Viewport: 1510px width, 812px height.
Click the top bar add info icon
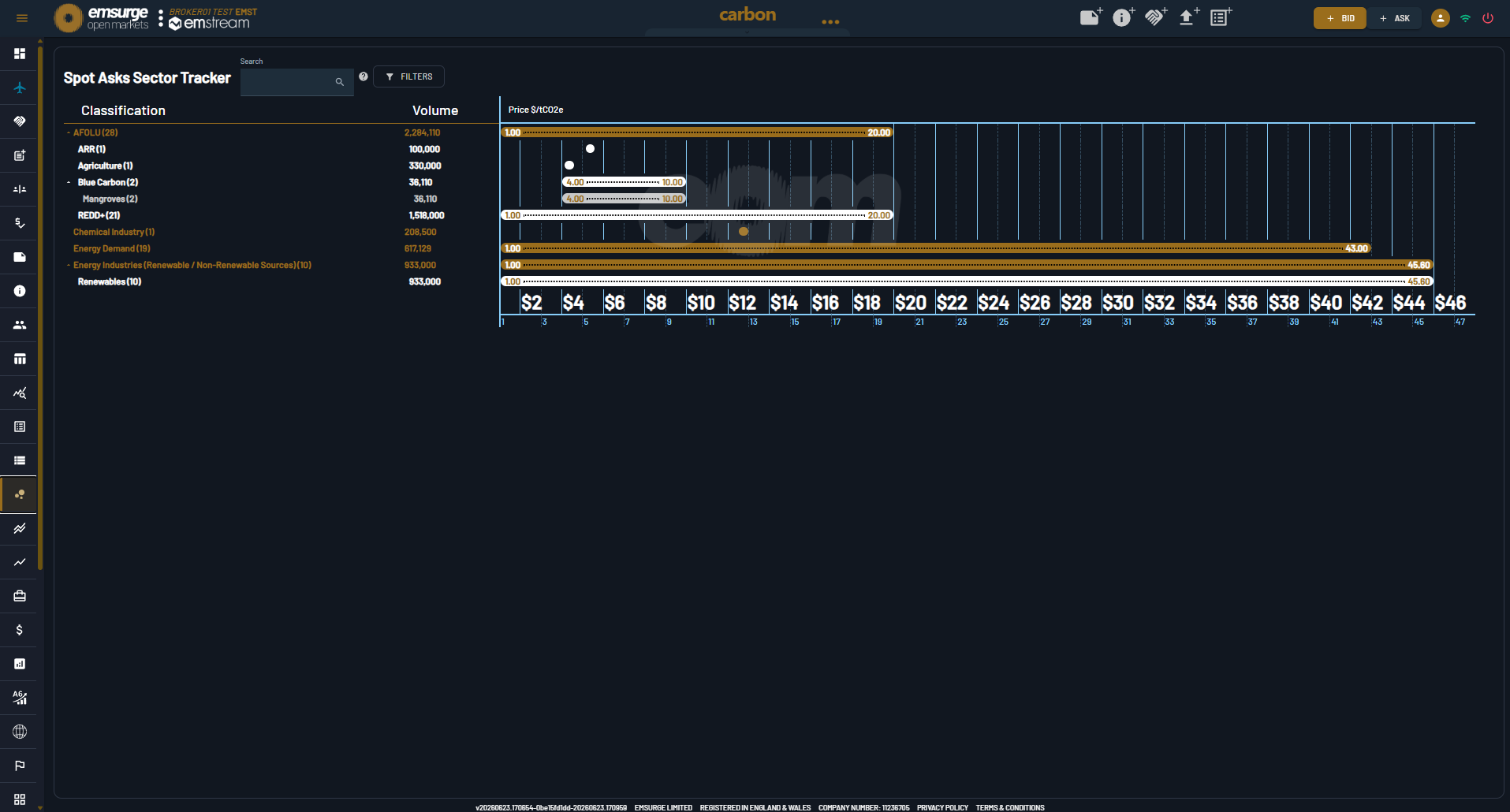1123,17
